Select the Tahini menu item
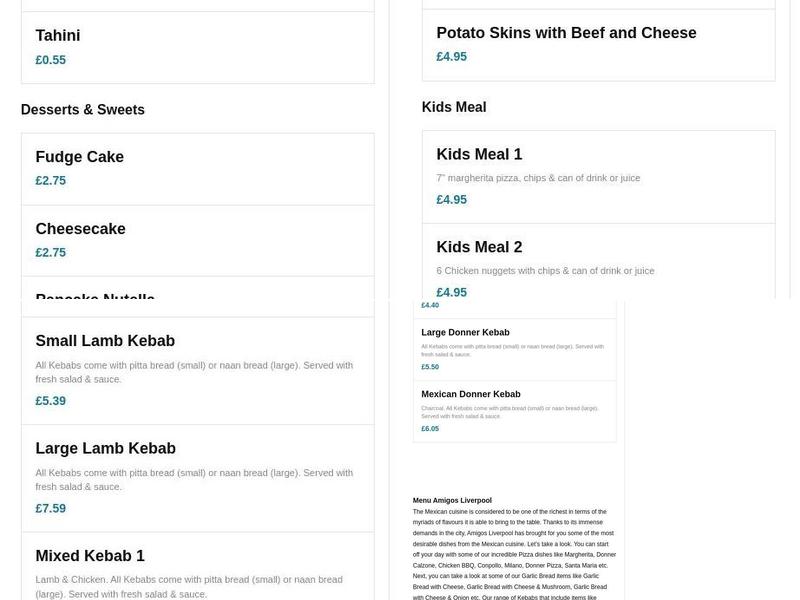This screenshot has height=600, width=800. coord(58,36)
